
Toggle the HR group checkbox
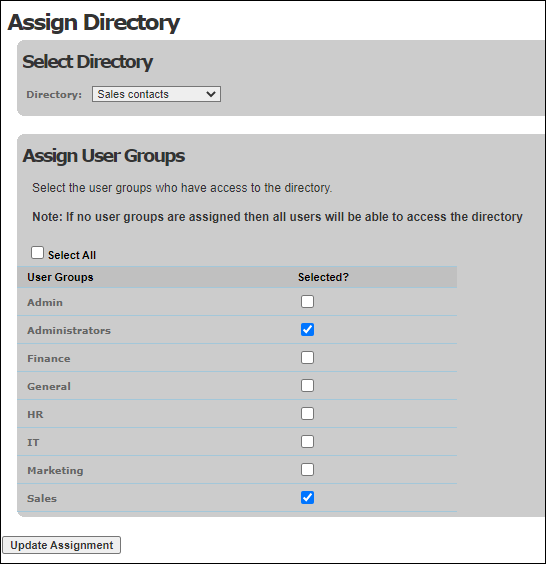(307, 414)
